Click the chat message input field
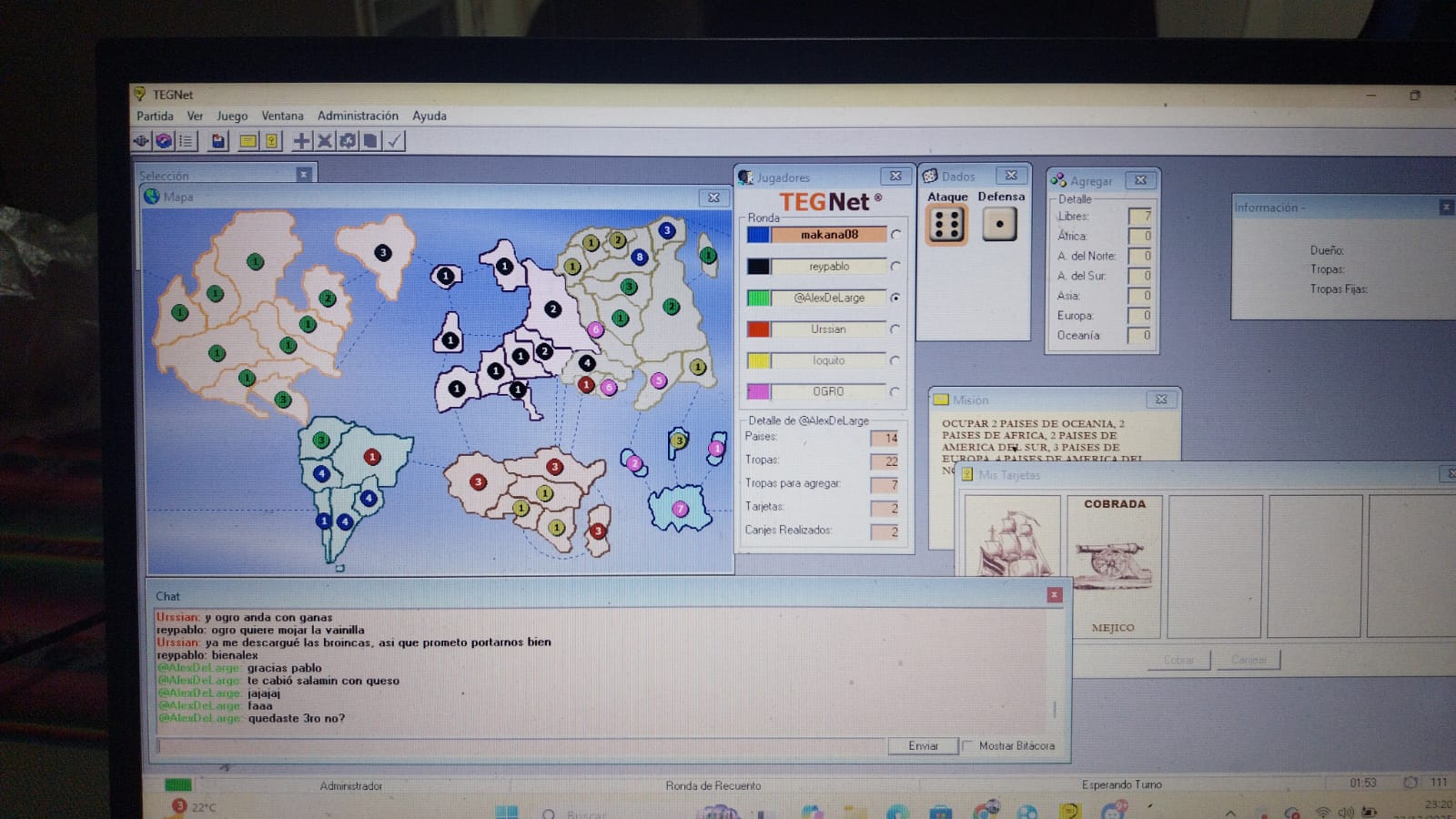 click(x=521, y=746)
